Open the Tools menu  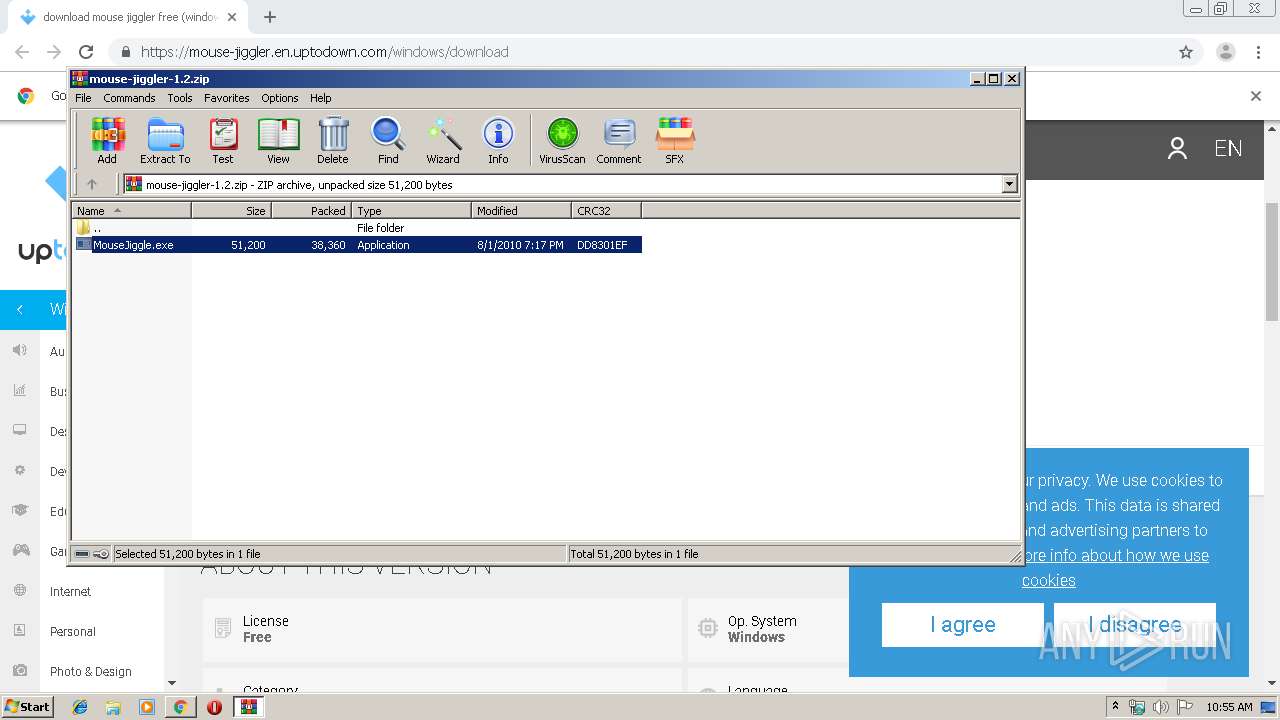pos(180,98)
